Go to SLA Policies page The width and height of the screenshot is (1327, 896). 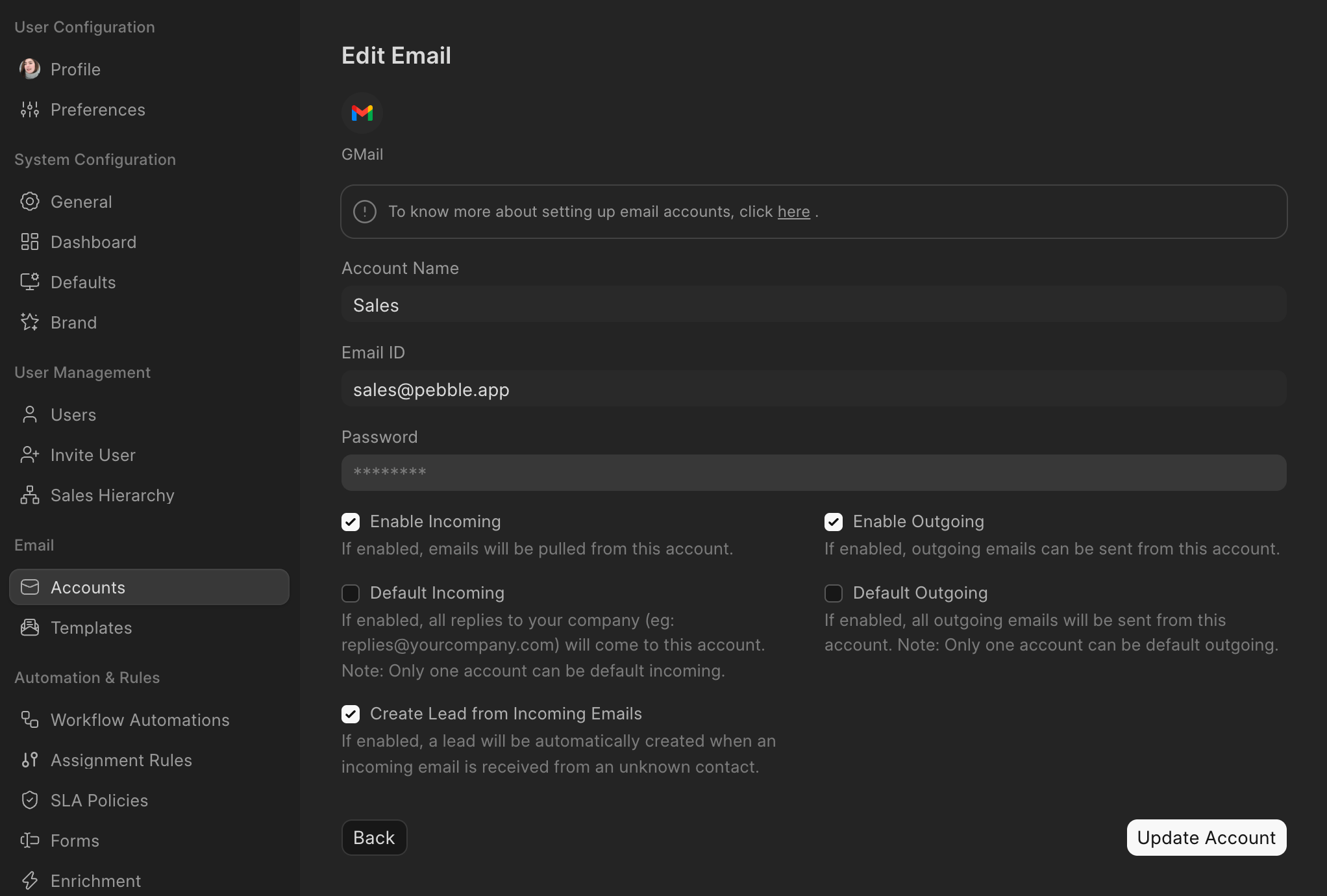[149, 800]
